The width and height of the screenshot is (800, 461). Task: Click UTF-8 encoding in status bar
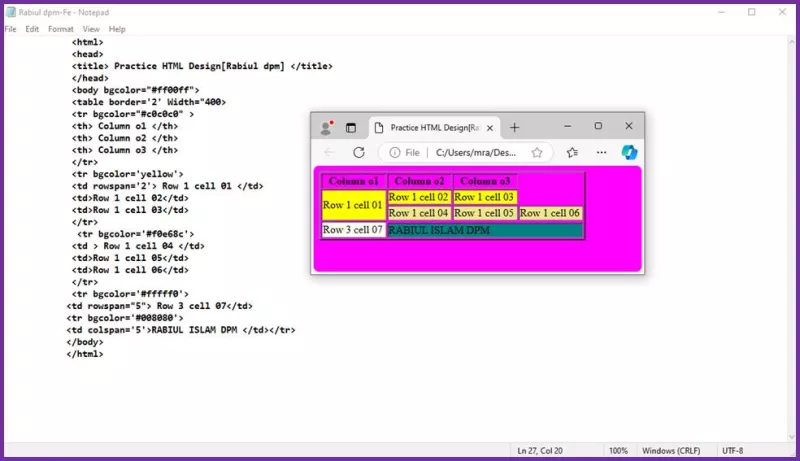(x=733, y=451)
